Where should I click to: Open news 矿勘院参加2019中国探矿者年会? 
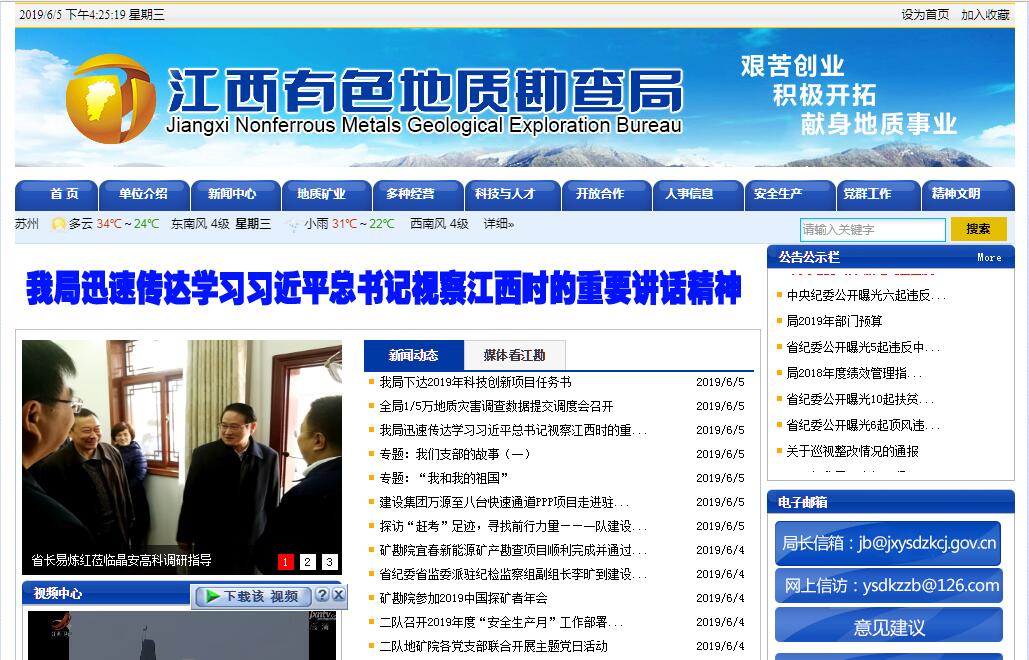click(x=463, y=598)
